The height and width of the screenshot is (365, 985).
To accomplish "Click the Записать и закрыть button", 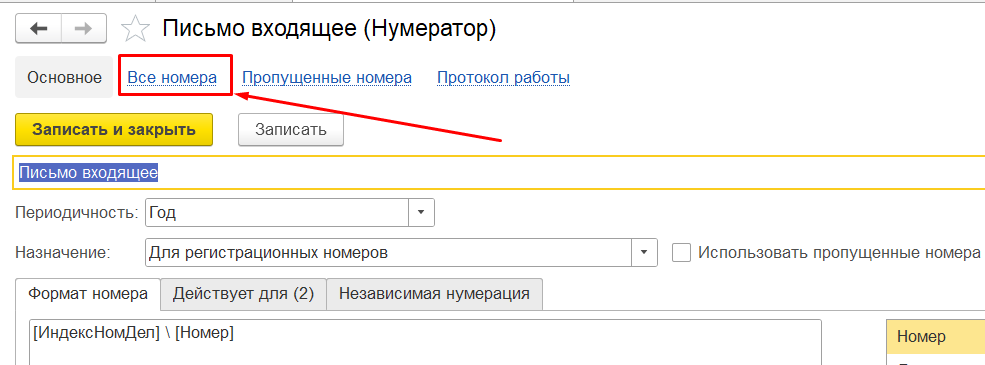I will tap(114, 129).
